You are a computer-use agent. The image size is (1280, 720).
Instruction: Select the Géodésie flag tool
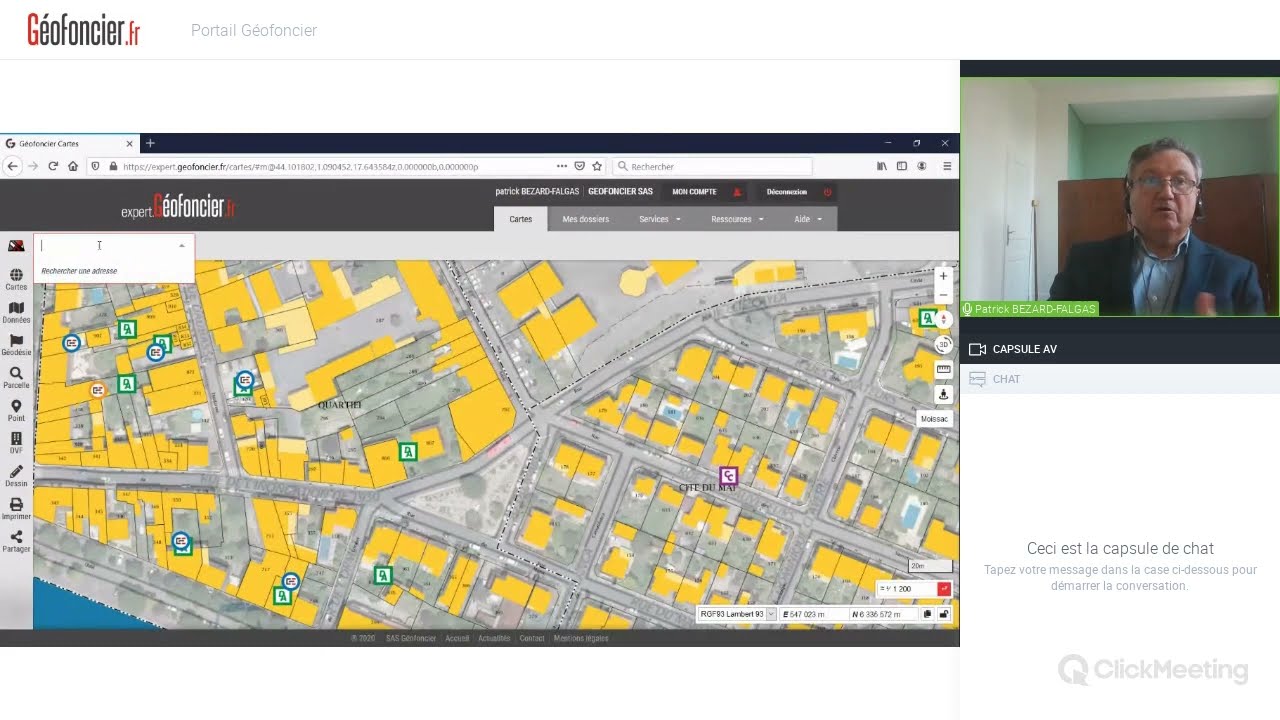click(x=16, y=345)
